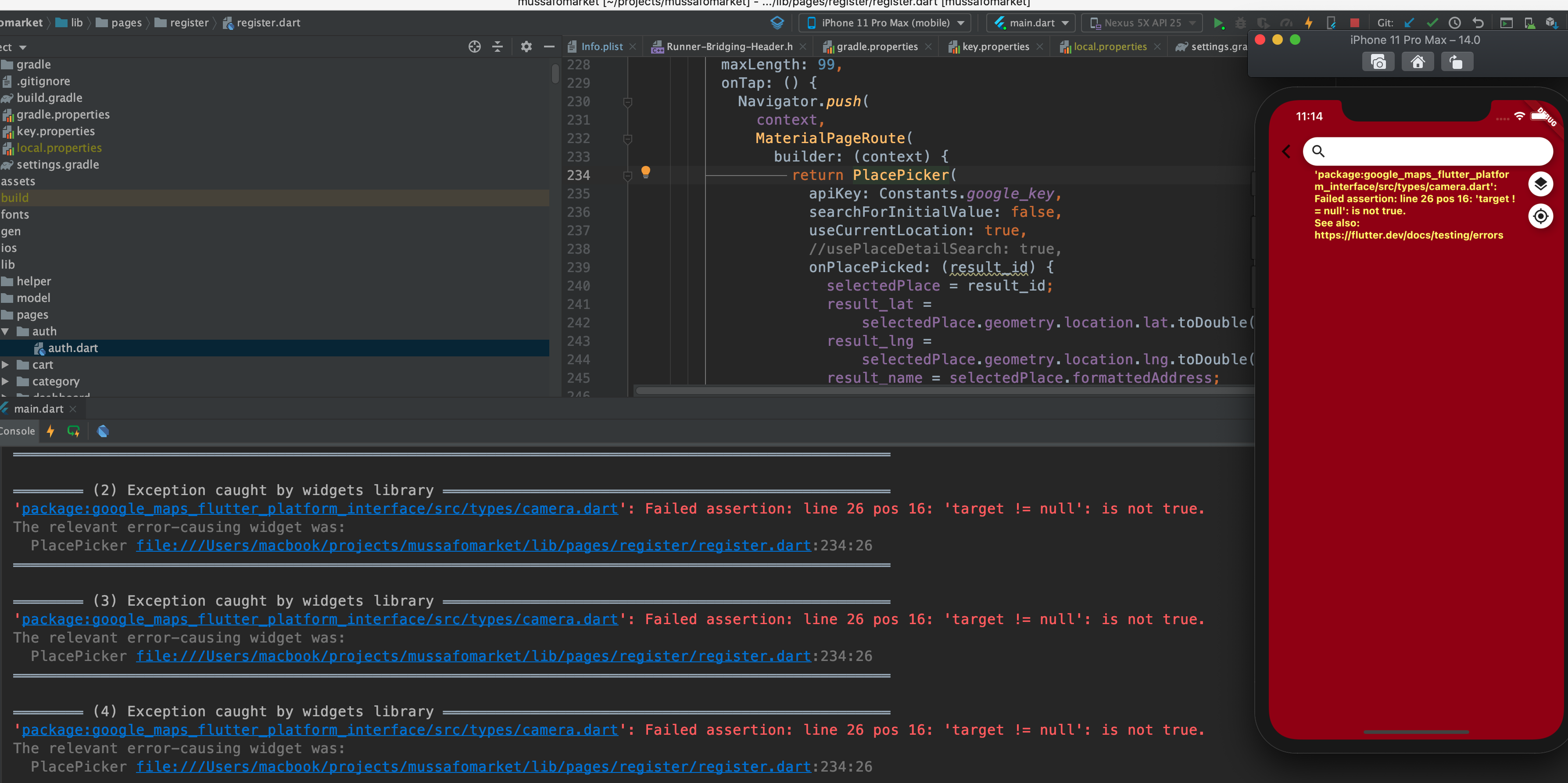This screenshot has height=783, width=1568.
Task: Hot restart icon in console bar
Action: point(74,431)
